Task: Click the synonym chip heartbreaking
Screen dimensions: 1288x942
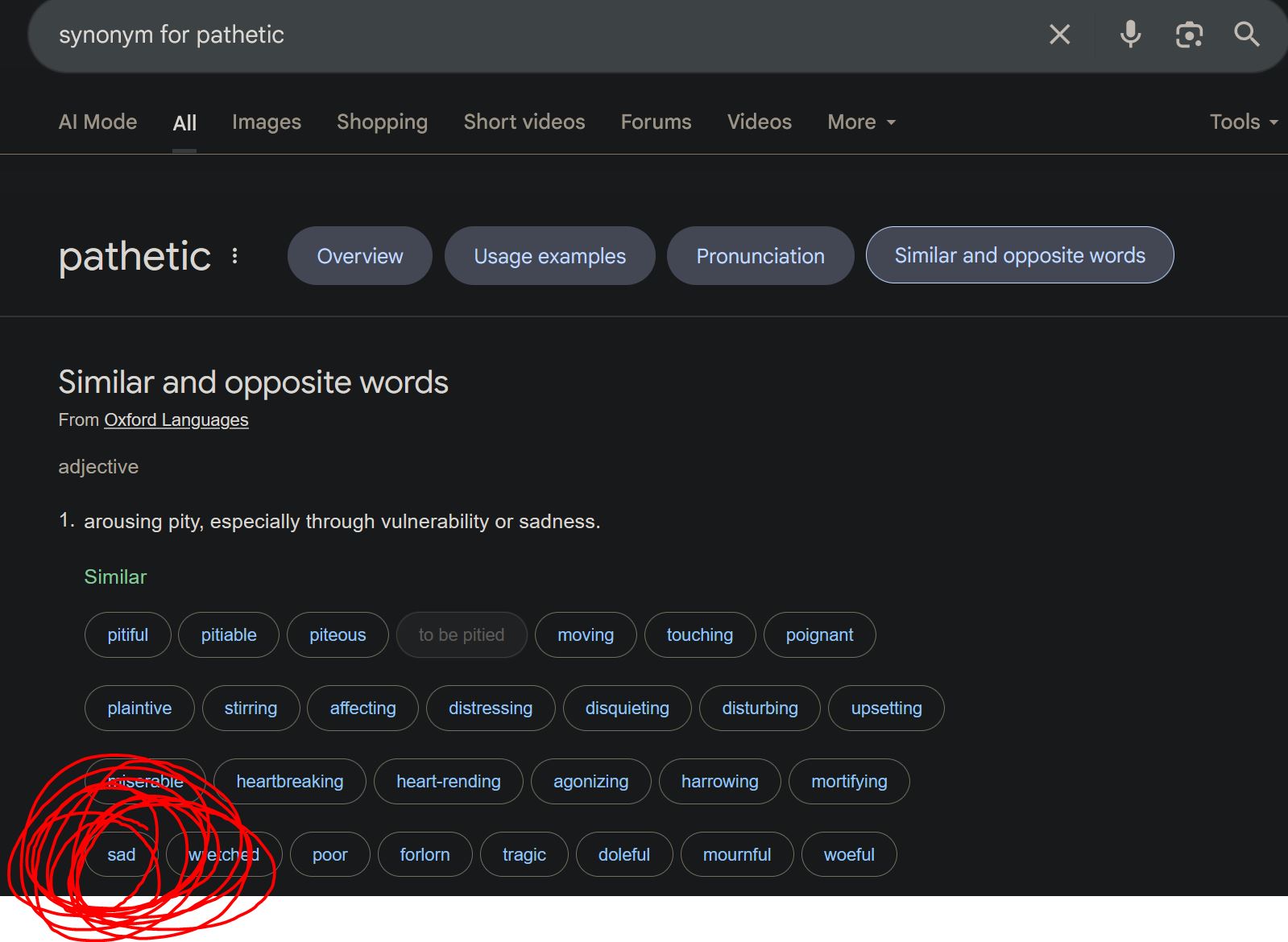Action: (290, 781)
